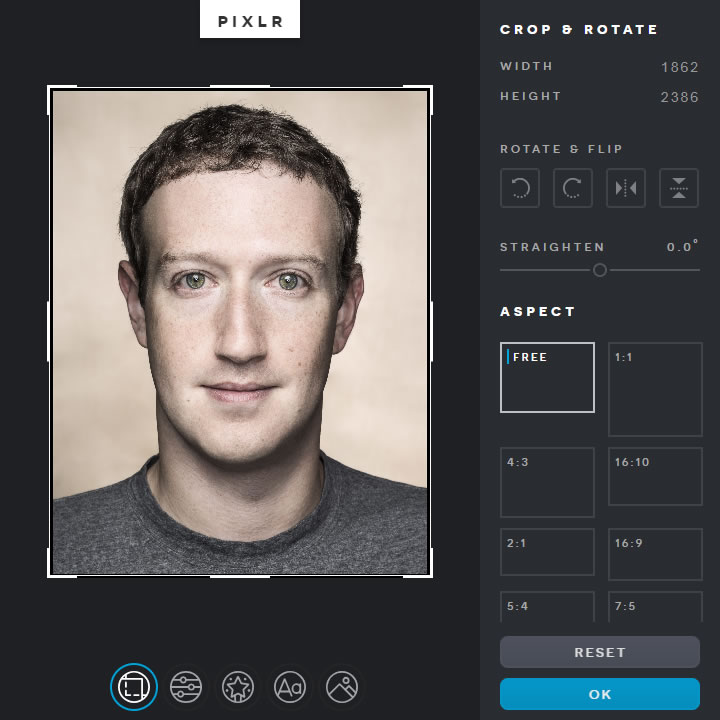Select the 16:9 aspect ratio

(x=655, y=554)
